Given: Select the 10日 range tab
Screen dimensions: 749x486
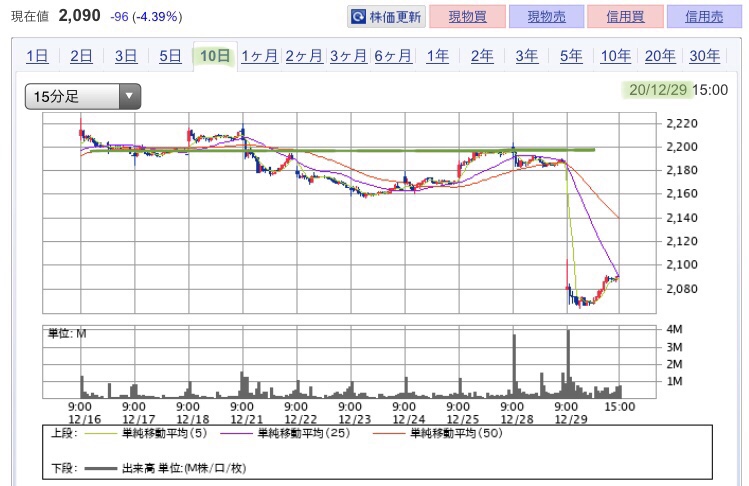Looking at the screenshot, I should coord(215,56).
